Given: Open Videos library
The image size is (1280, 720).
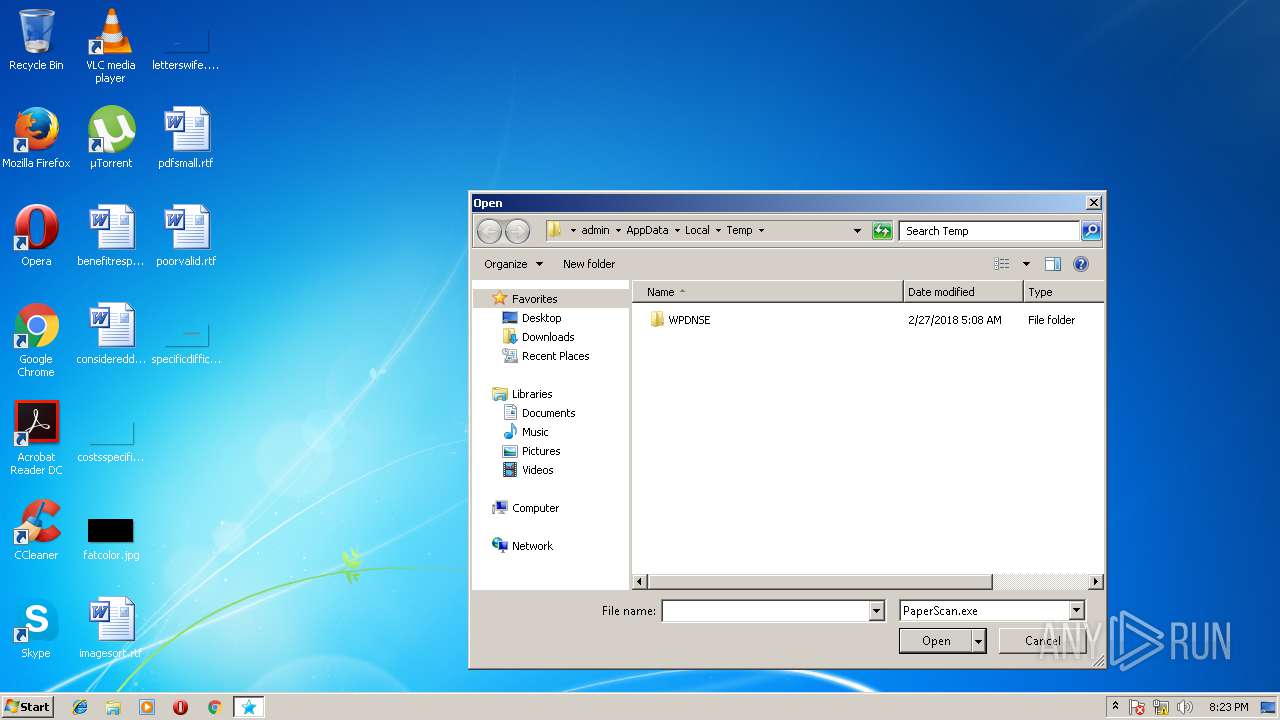Looking at the screenshot, I should [537, 470].
